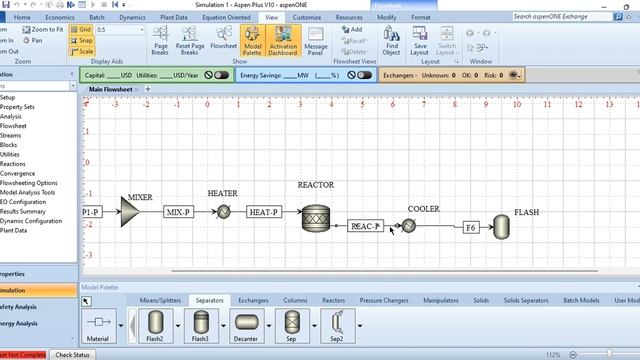Switch to Reactors palette tab
Viewport: 640px width, 360px height.
(x=333, y=300)
